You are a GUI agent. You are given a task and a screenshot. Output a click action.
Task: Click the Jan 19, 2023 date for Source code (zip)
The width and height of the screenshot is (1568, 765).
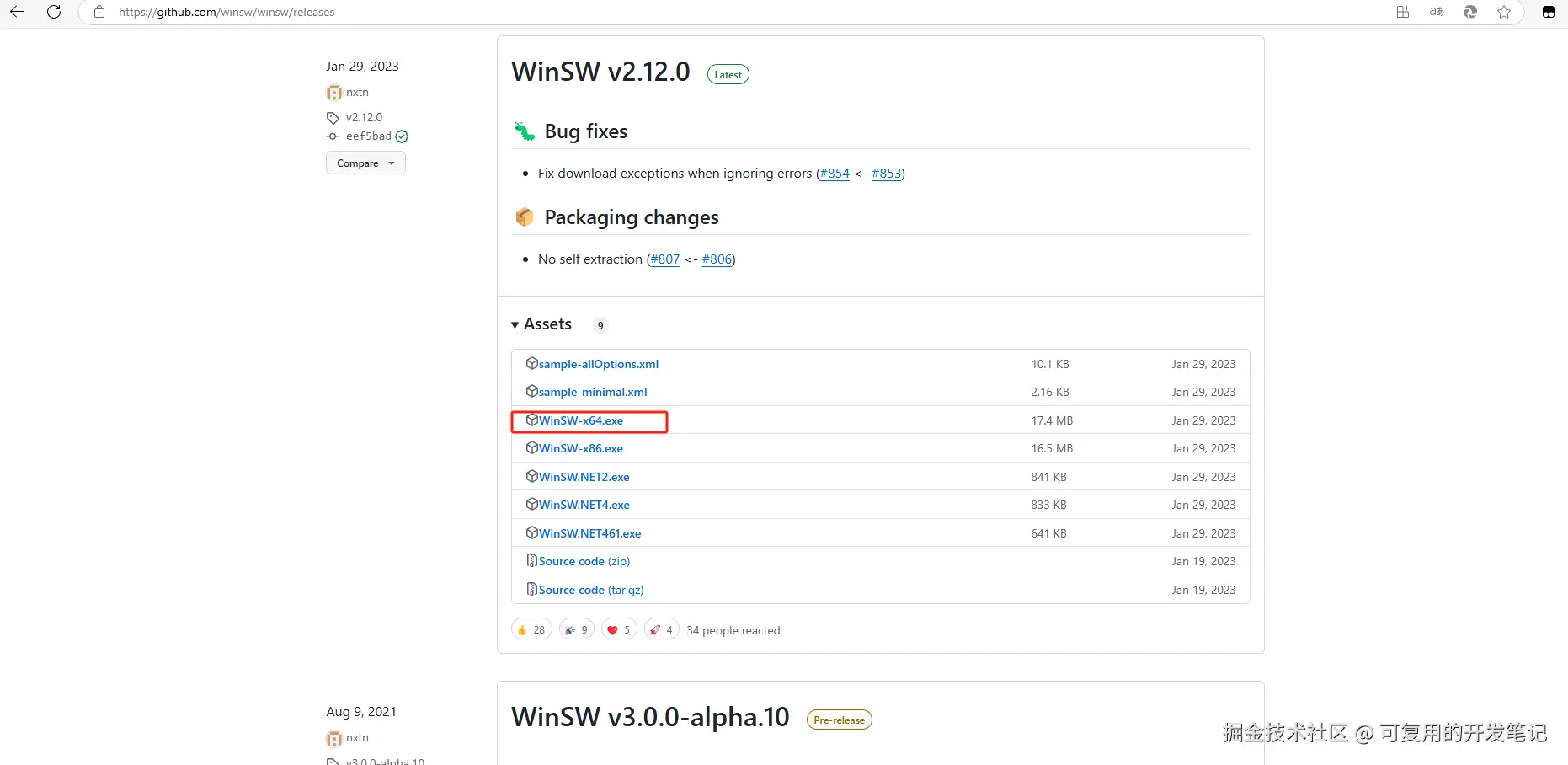[x=1203, y=561]
